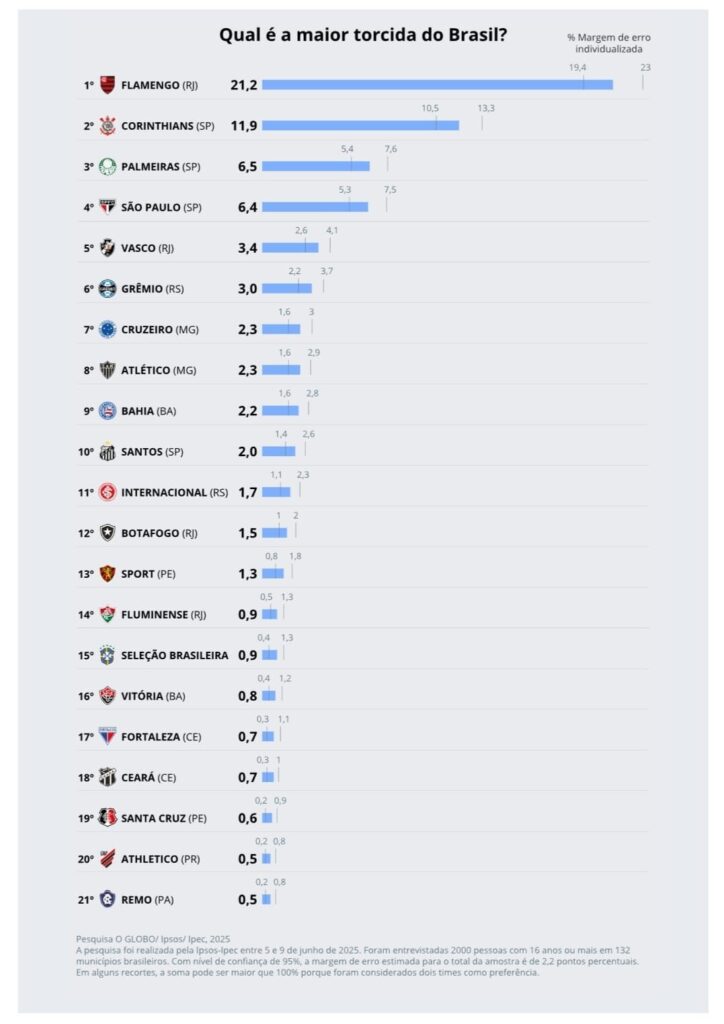Click the chart title 'Qual é a maior torcida do Brasil?'
The height and width of the screenshot is (1024, 724).
[363, 35]
